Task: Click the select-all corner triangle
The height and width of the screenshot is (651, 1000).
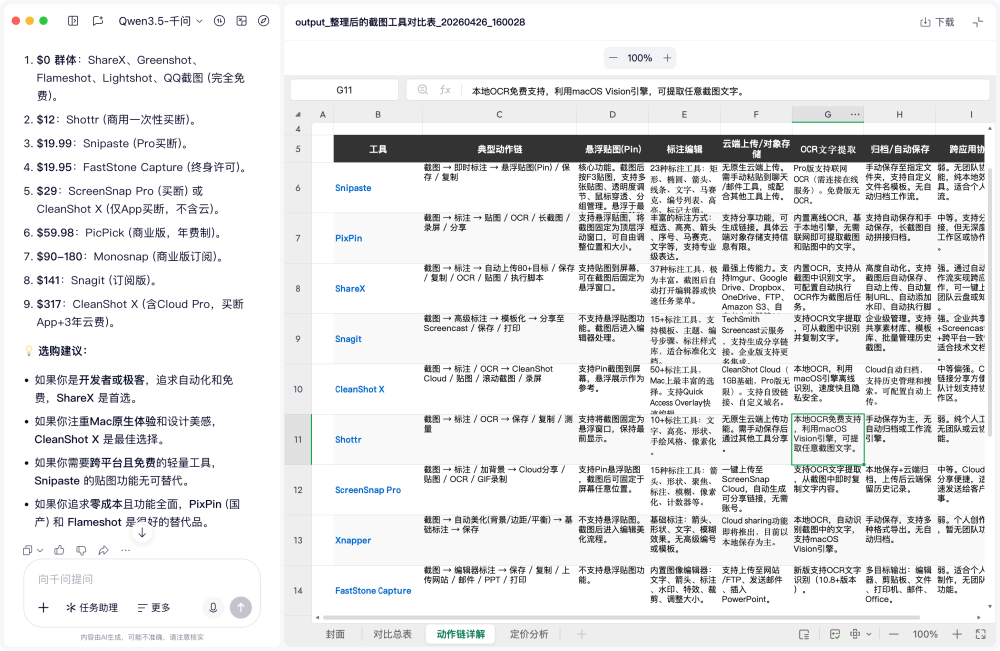Action: tap(298, 115)
